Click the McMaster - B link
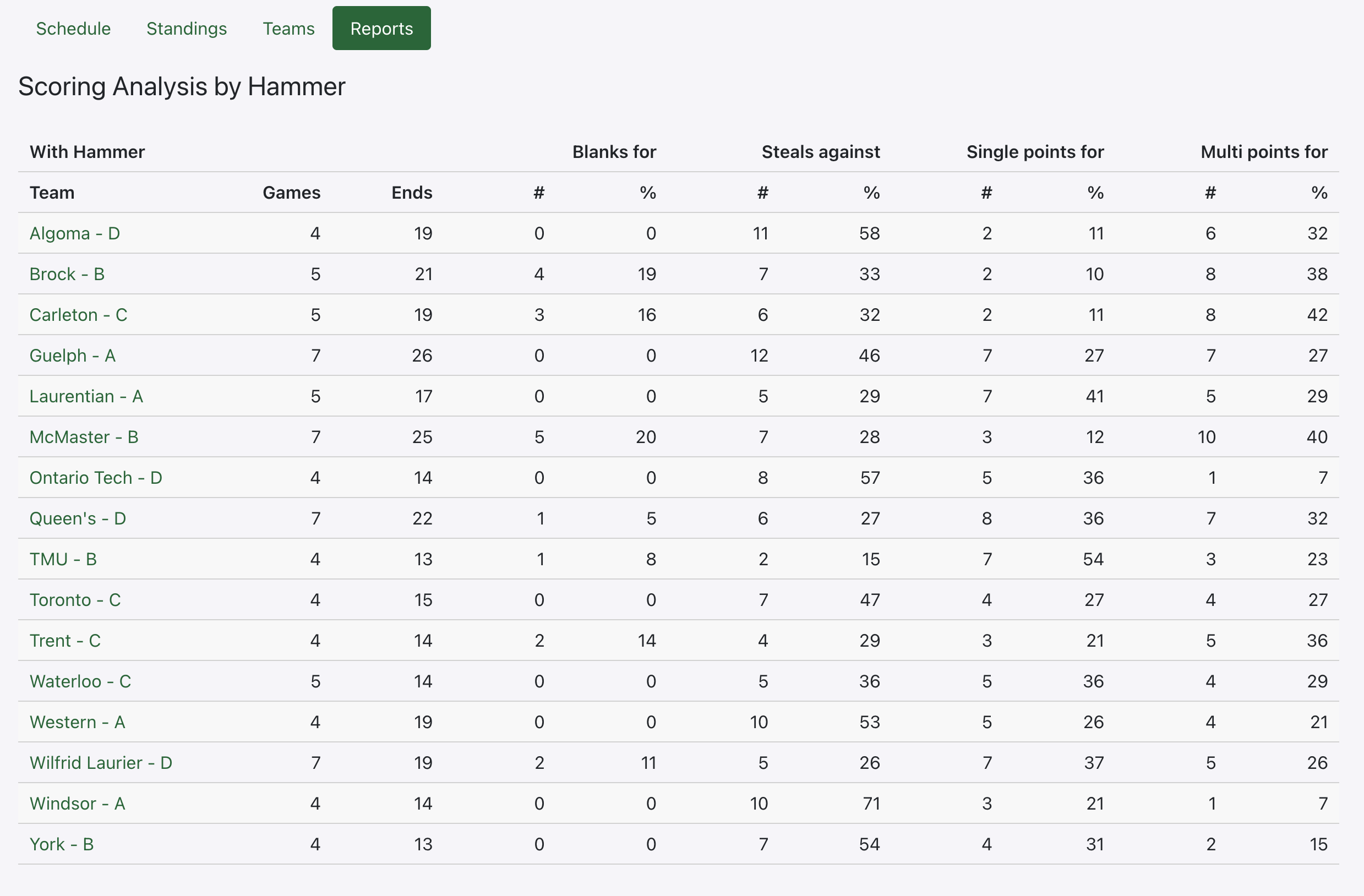Image resolution: width=1364 pixels, height=896 pixels. click(x=84, y=436)
